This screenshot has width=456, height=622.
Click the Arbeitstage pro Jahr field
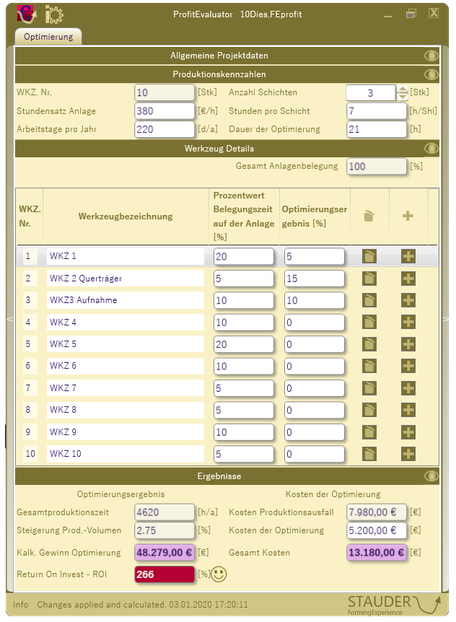coord(165,129)
